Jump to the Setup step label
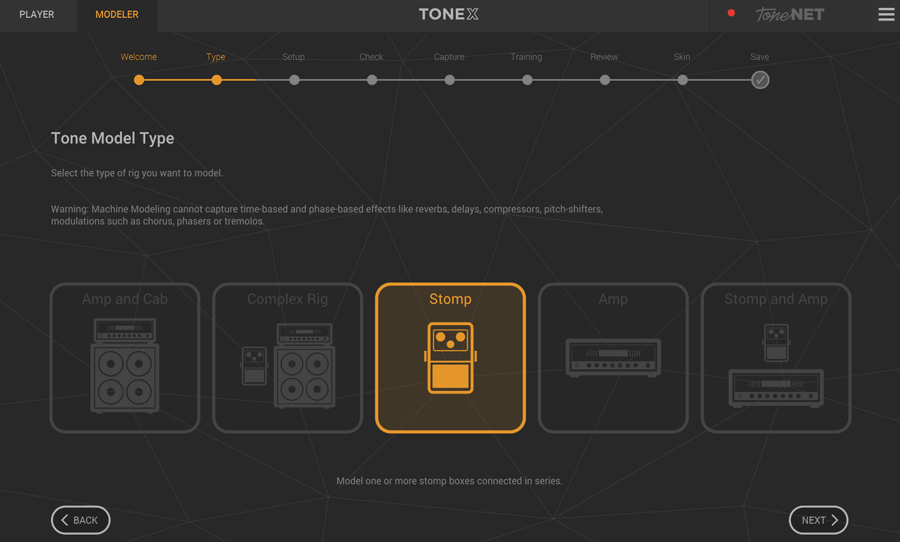This screenshot has width=900, height=542. (x=293, y=57)
